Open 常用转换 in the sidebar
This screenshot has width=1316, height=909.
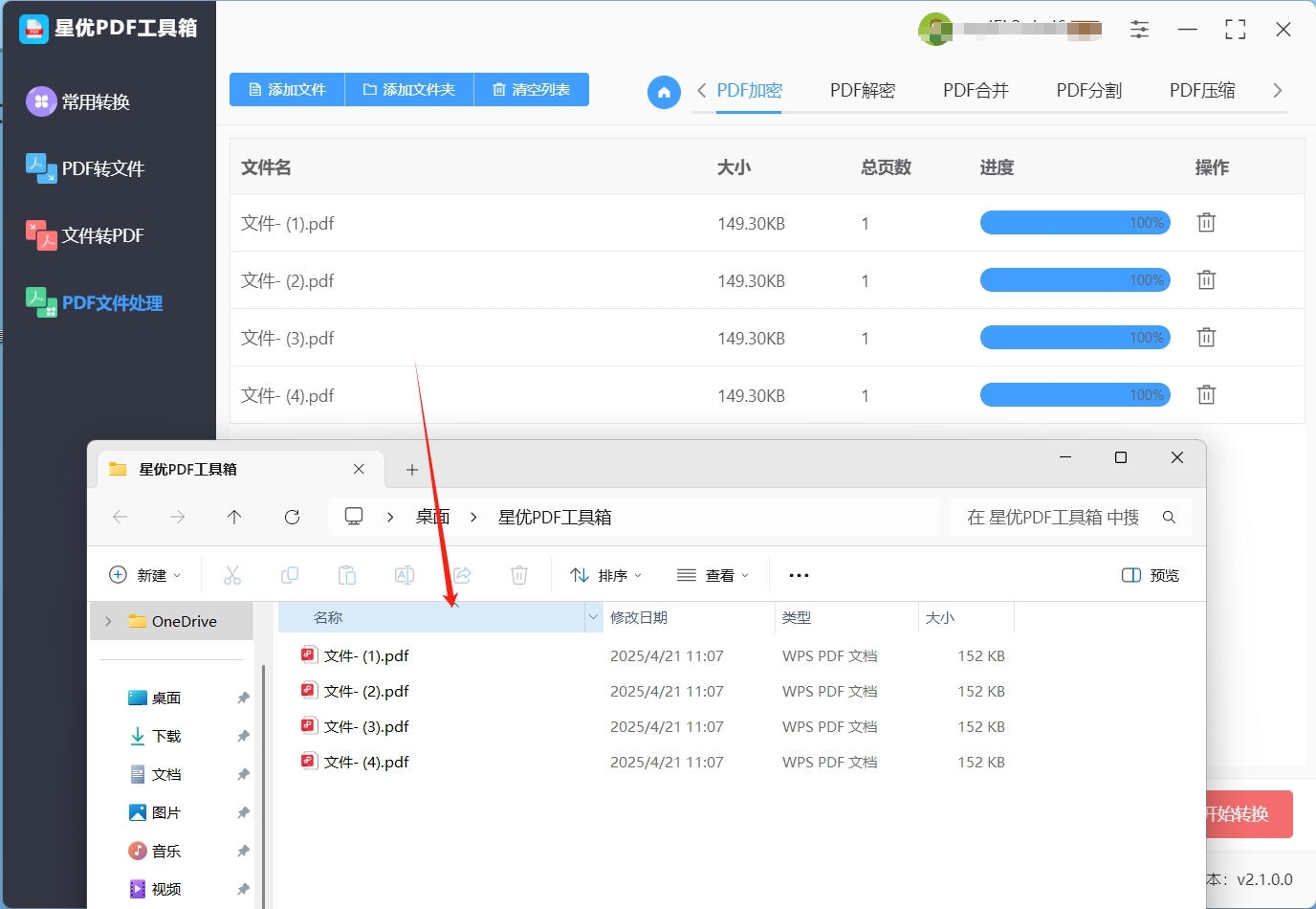tap(78, 101)
